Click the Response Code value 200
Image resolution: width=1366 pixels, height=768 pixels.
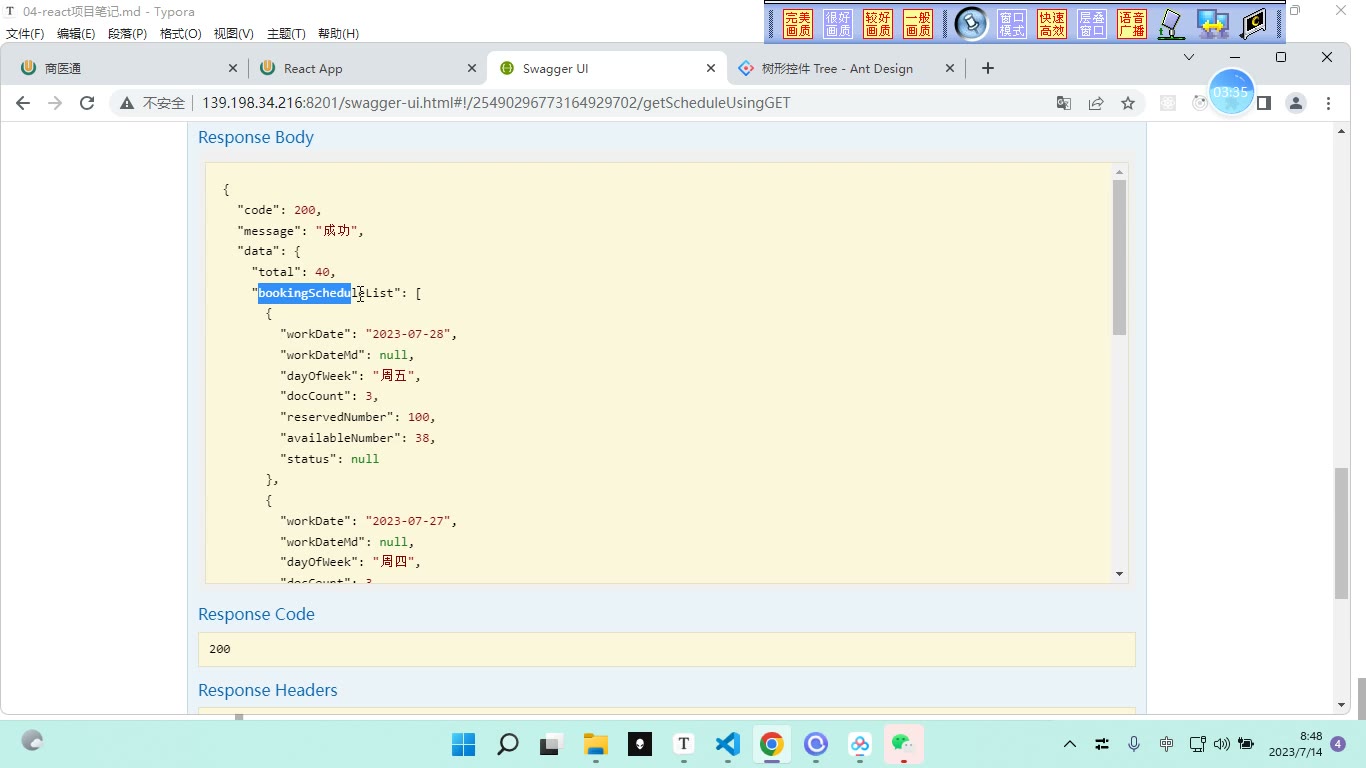220,649
